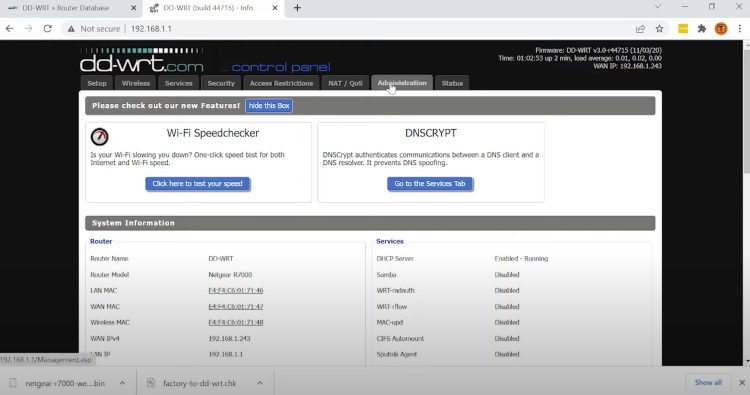Click Show all downloads
Viewport: 750px width, 395px height.
point(708,383)
